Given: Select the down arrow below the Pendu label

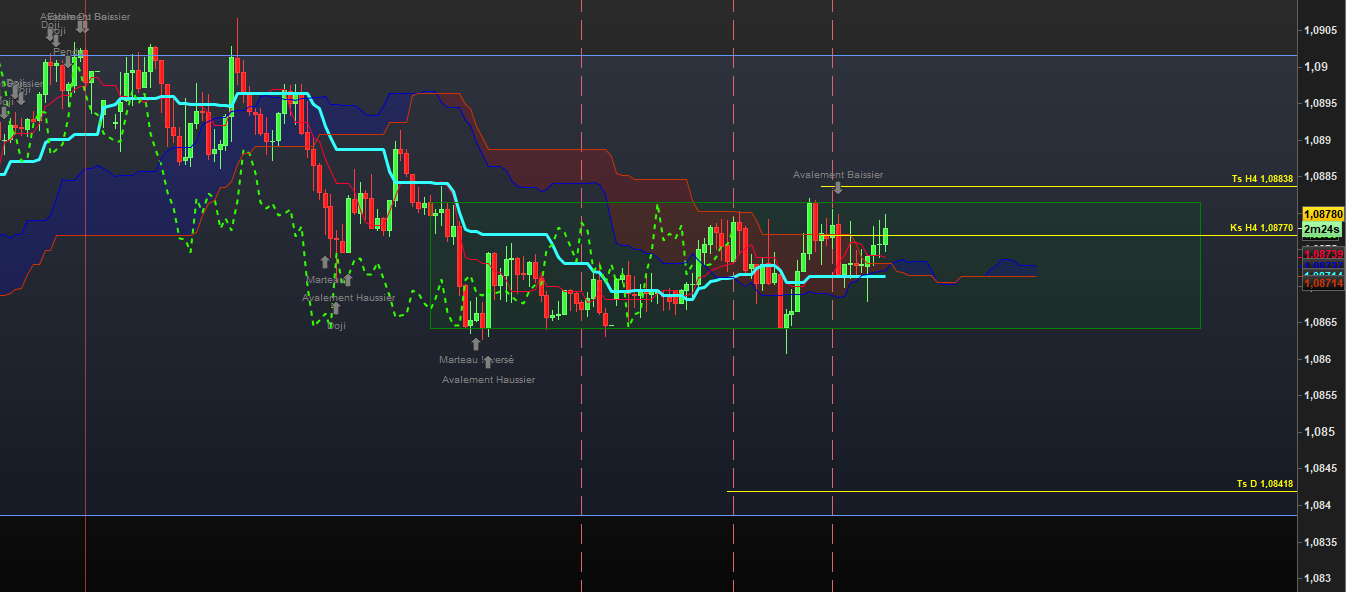Looking at the screenshot, I should tap(69, 63).
